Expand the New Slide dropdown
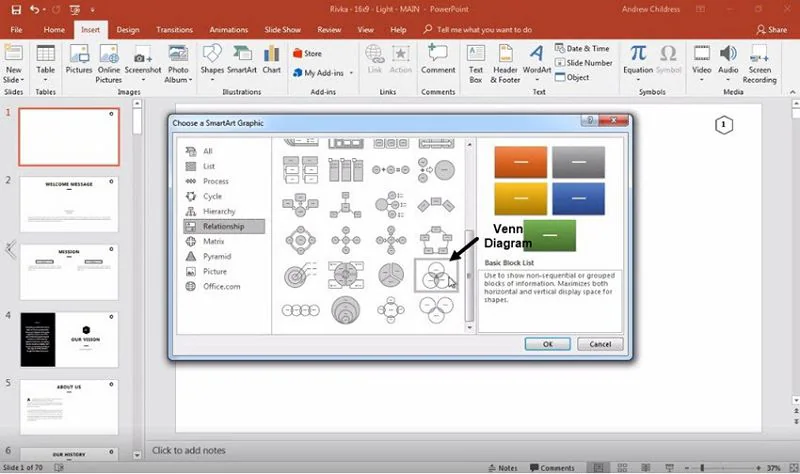 click(13, 80)
